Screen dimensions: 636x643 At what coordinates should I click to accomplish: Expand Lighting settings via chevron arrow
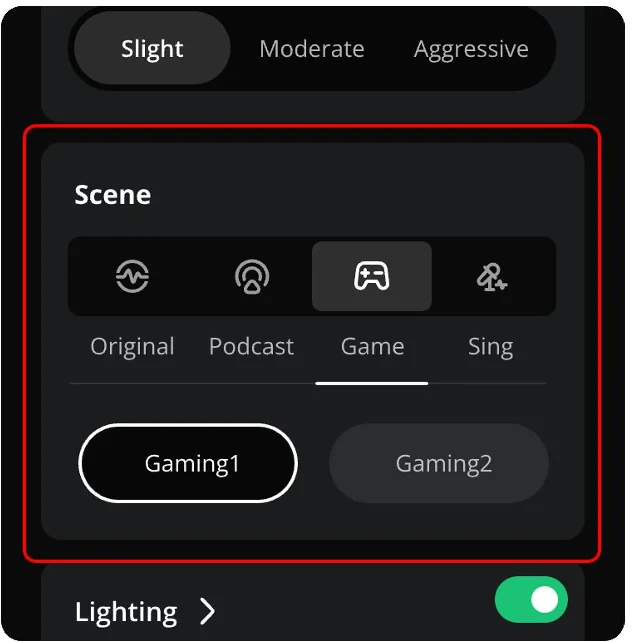pyautogui.click(x=207, y=611)
